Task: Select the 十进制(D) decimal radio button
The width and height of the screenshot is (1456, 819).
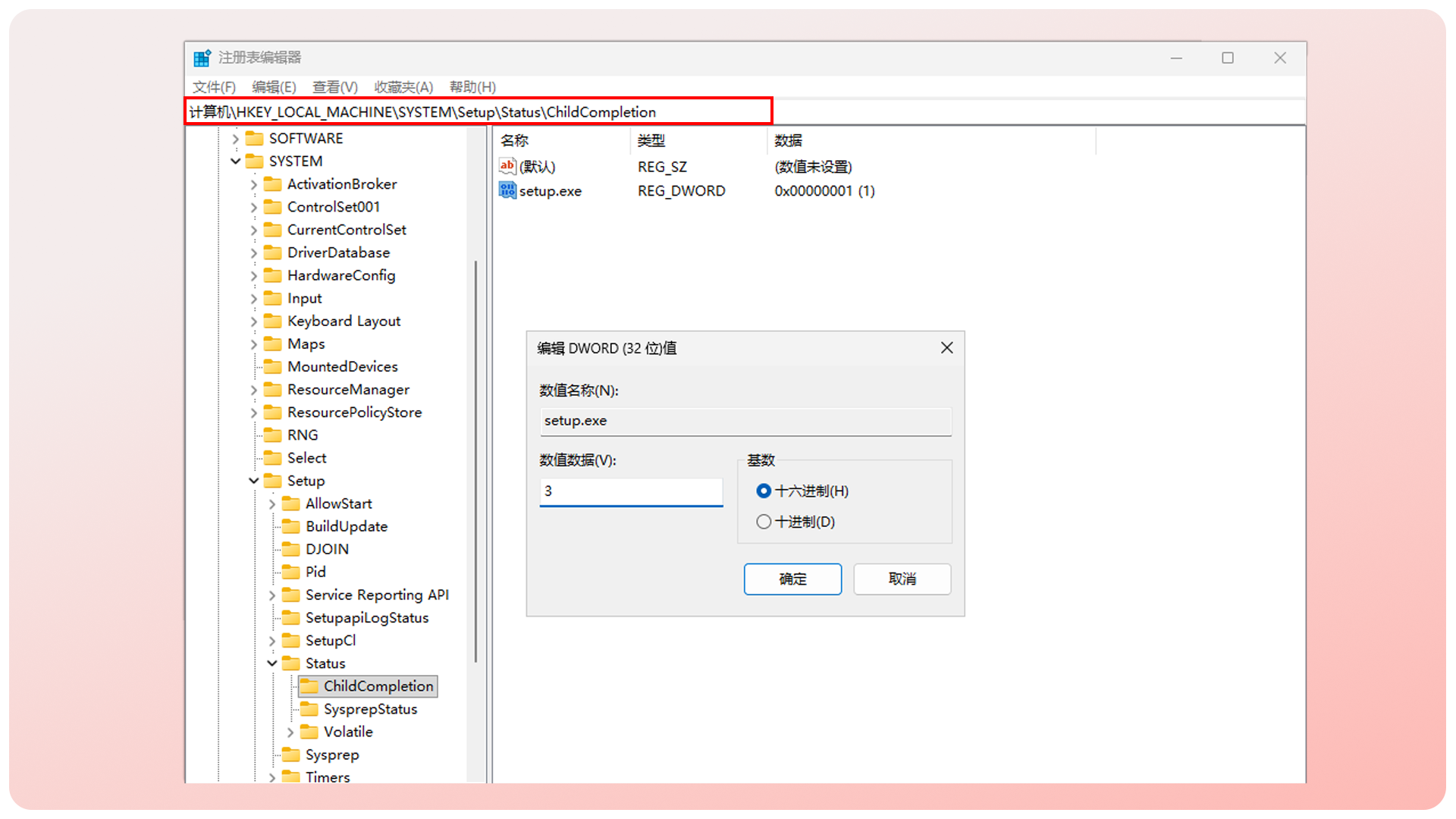Action: (x=764, y=522)
